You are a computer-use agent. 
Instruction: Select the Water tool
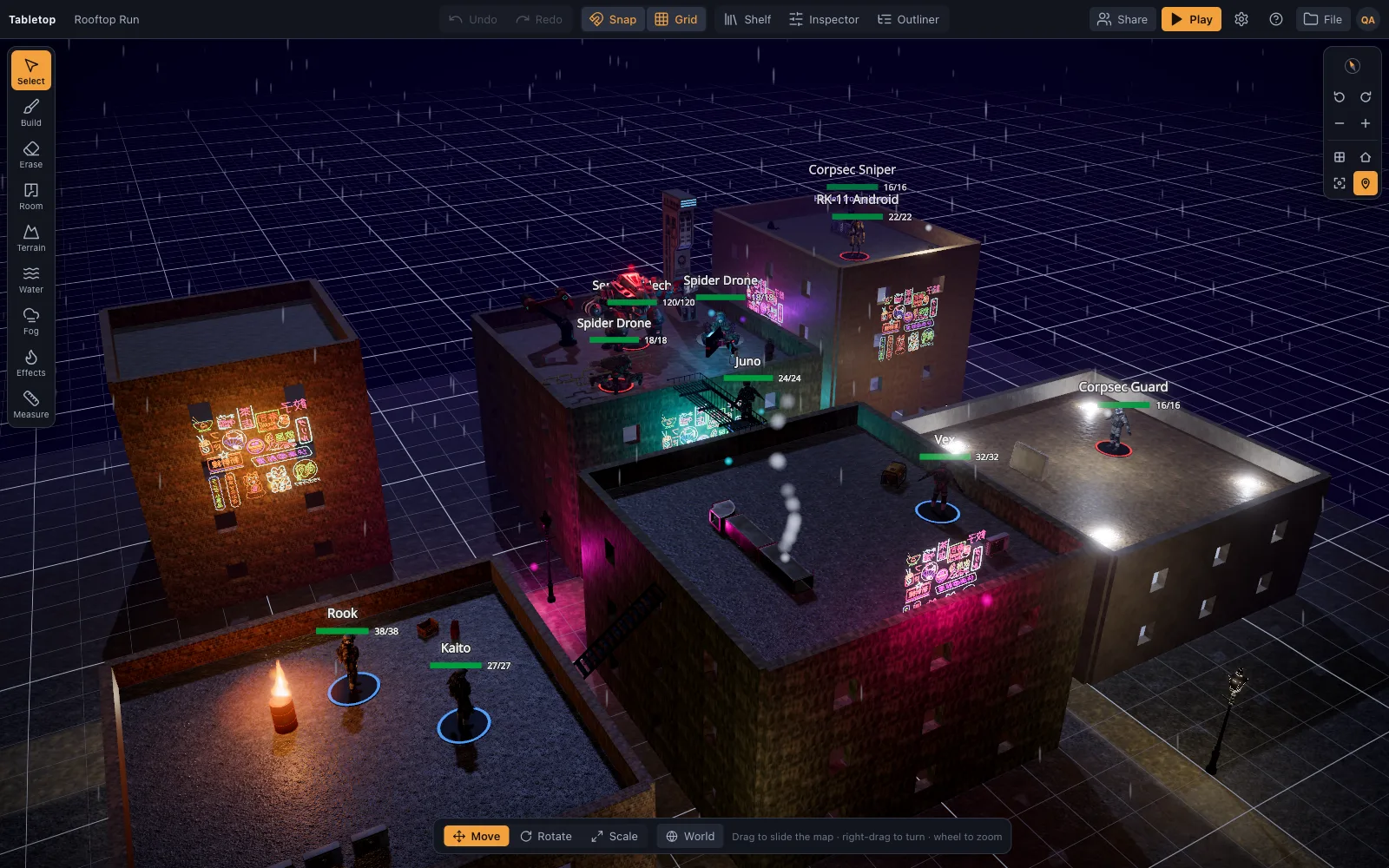pos(31,279)
